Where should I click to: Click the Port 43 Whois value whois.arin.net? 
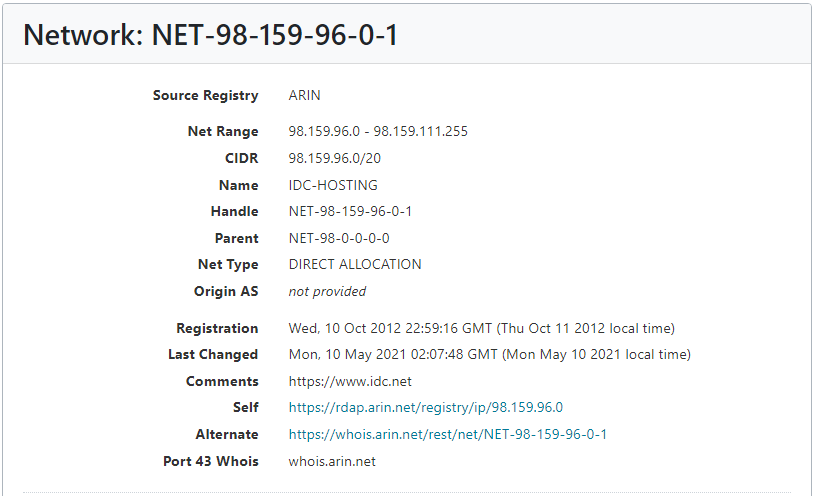332,461
